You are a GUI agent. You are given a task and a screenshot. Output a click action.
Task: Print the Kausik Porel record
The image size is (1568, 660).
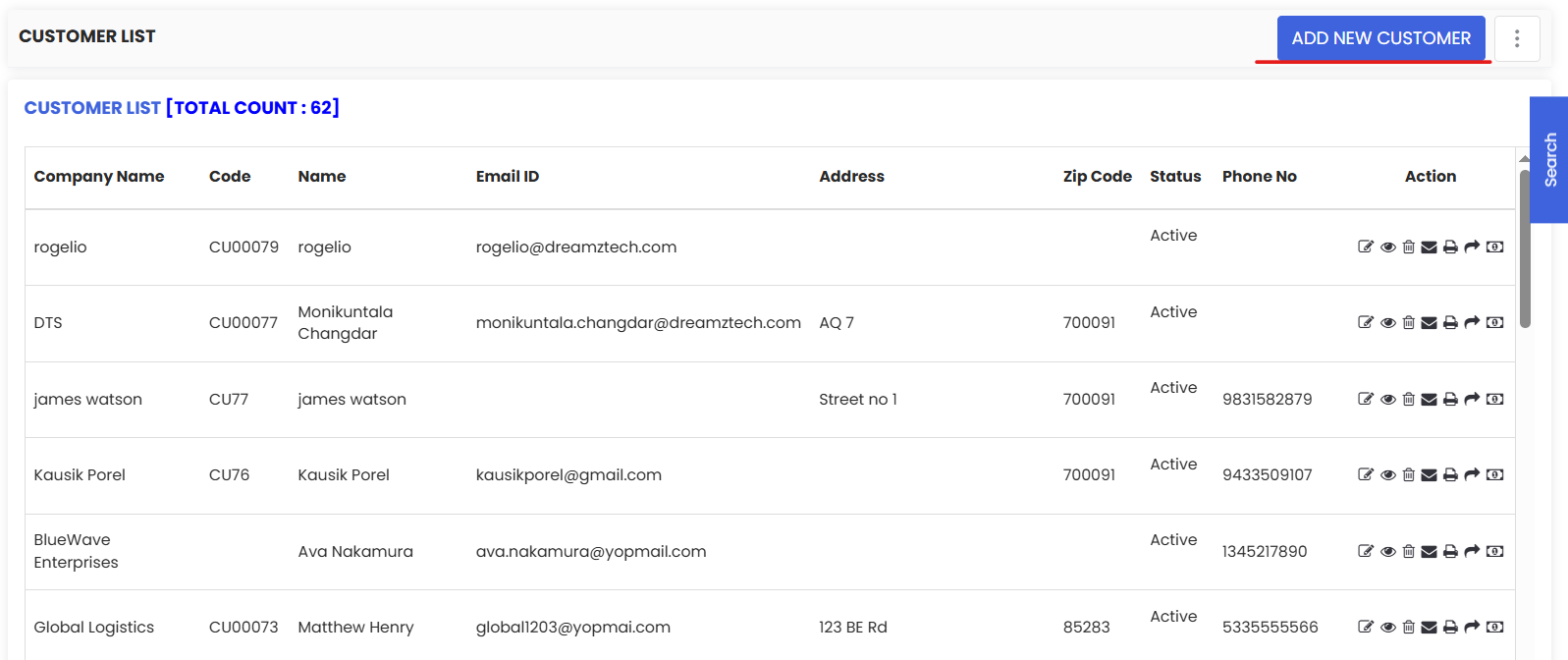pyautogui.click(x=1450, y=475)
